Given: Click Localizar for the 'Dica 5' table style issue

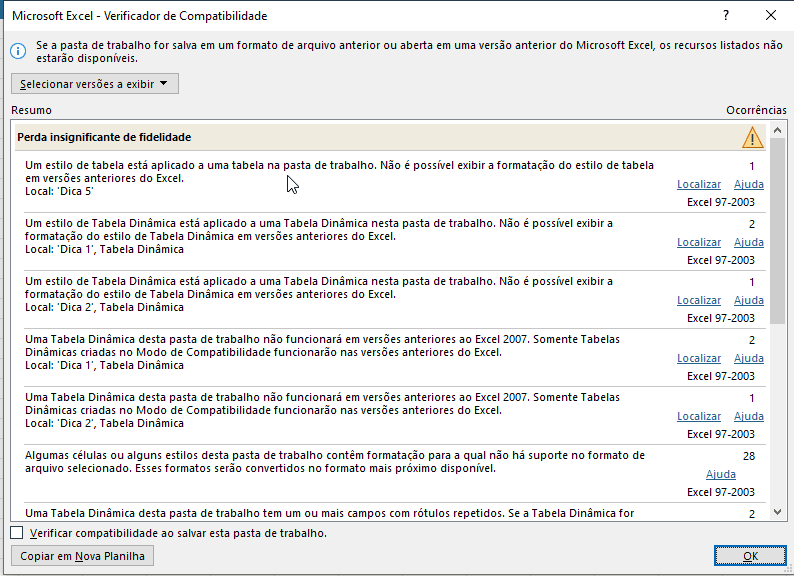Looking at the screenshot, I should pos(699,184).
